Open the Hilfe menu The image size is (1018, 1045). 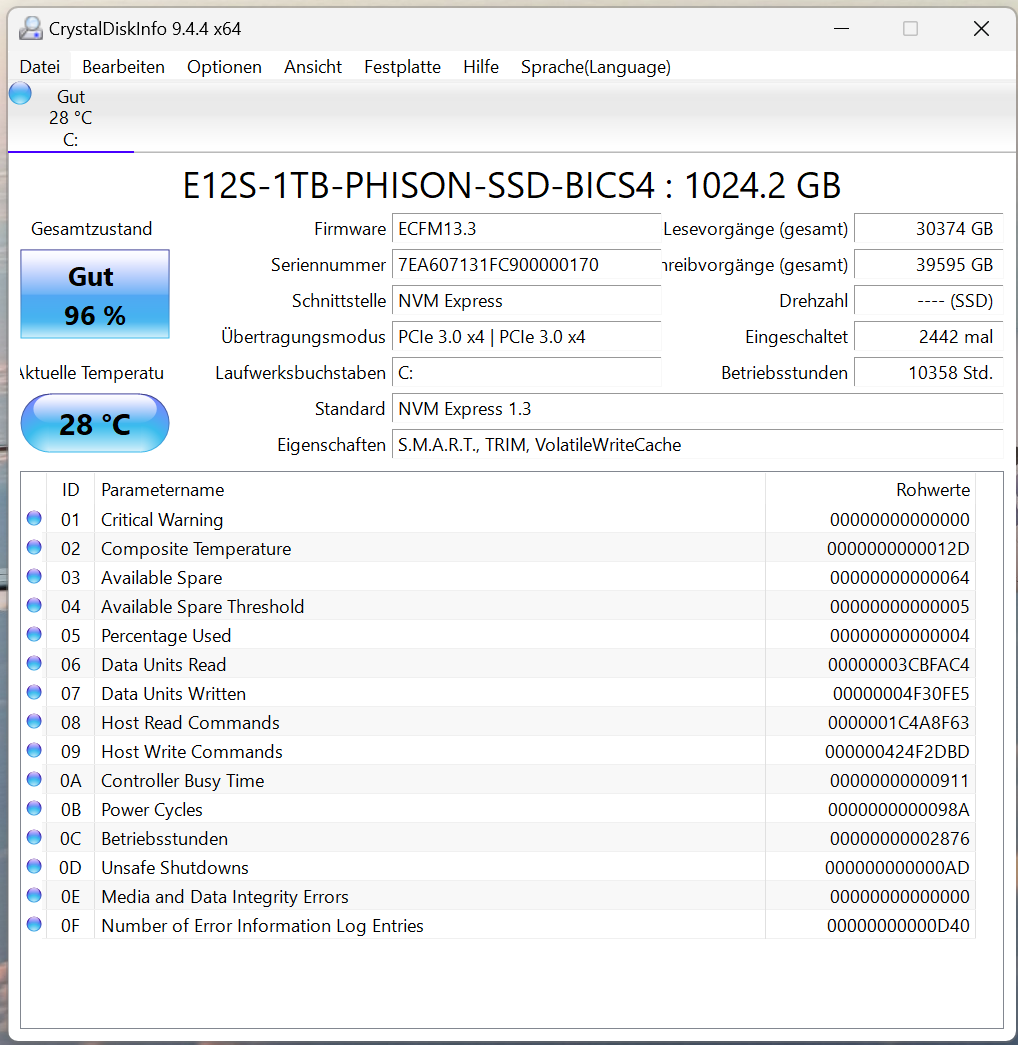(481, 67)
